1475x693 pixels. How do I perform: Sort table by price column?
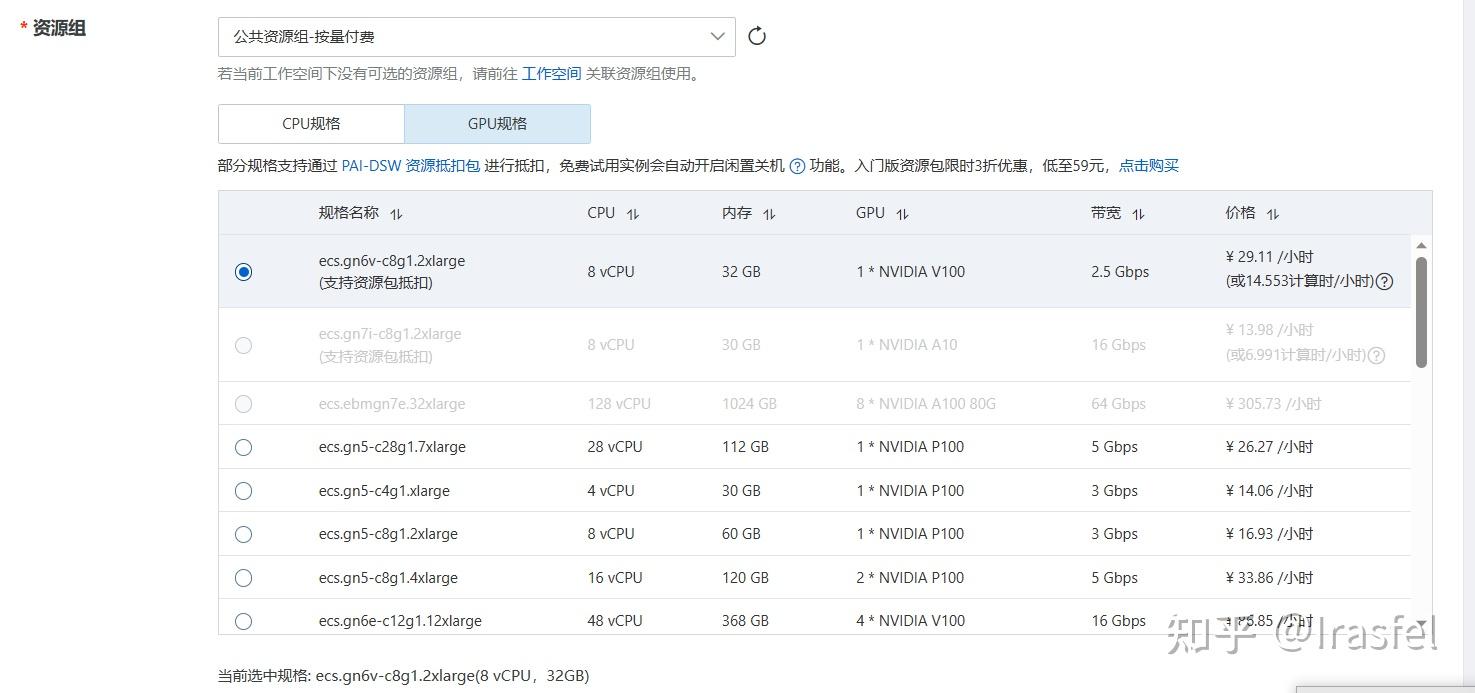coord(1272,214)
